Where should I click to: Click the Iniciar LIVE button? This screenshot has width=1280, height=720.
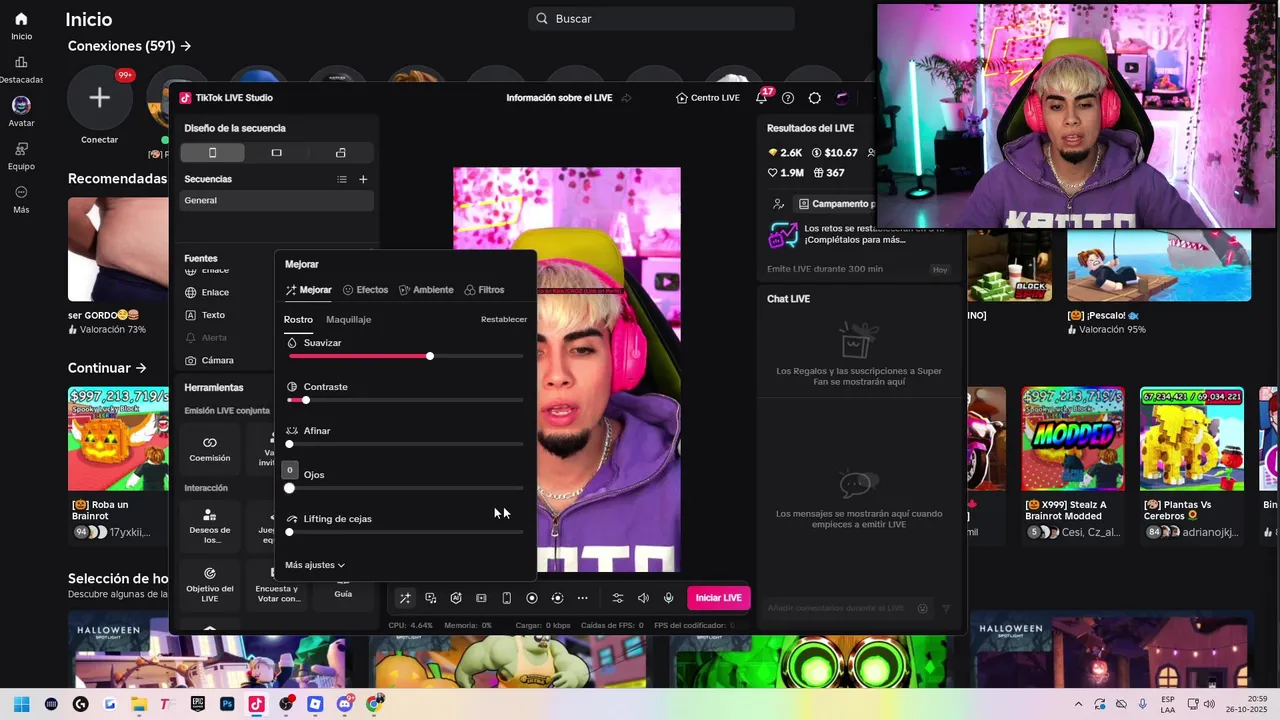718,598
